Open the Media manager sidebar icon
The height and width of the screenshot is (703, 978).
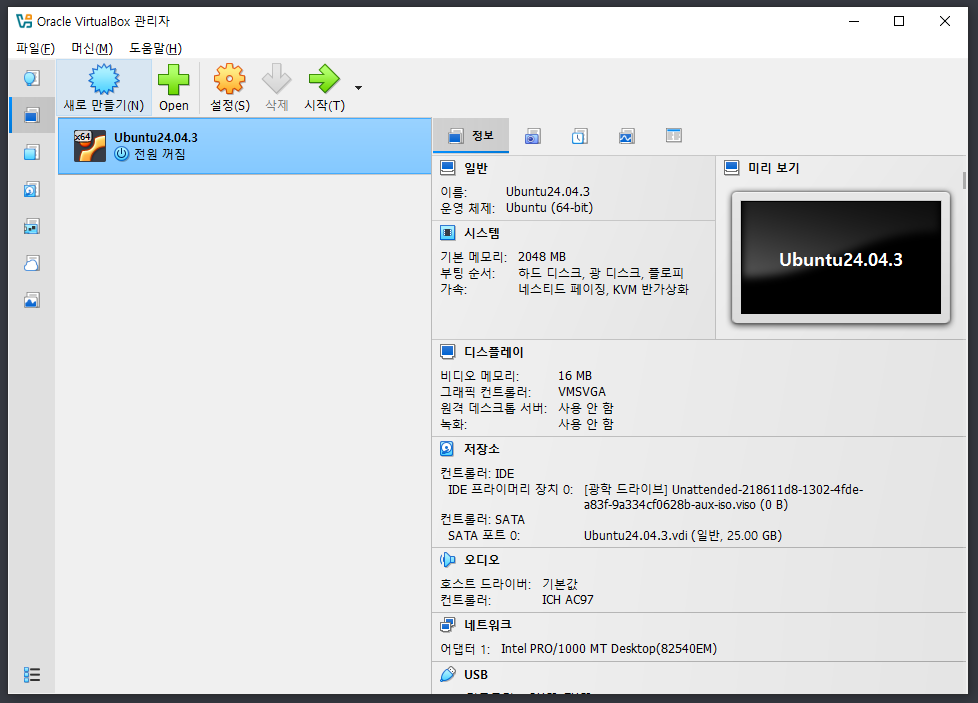[x=32, y=189]
